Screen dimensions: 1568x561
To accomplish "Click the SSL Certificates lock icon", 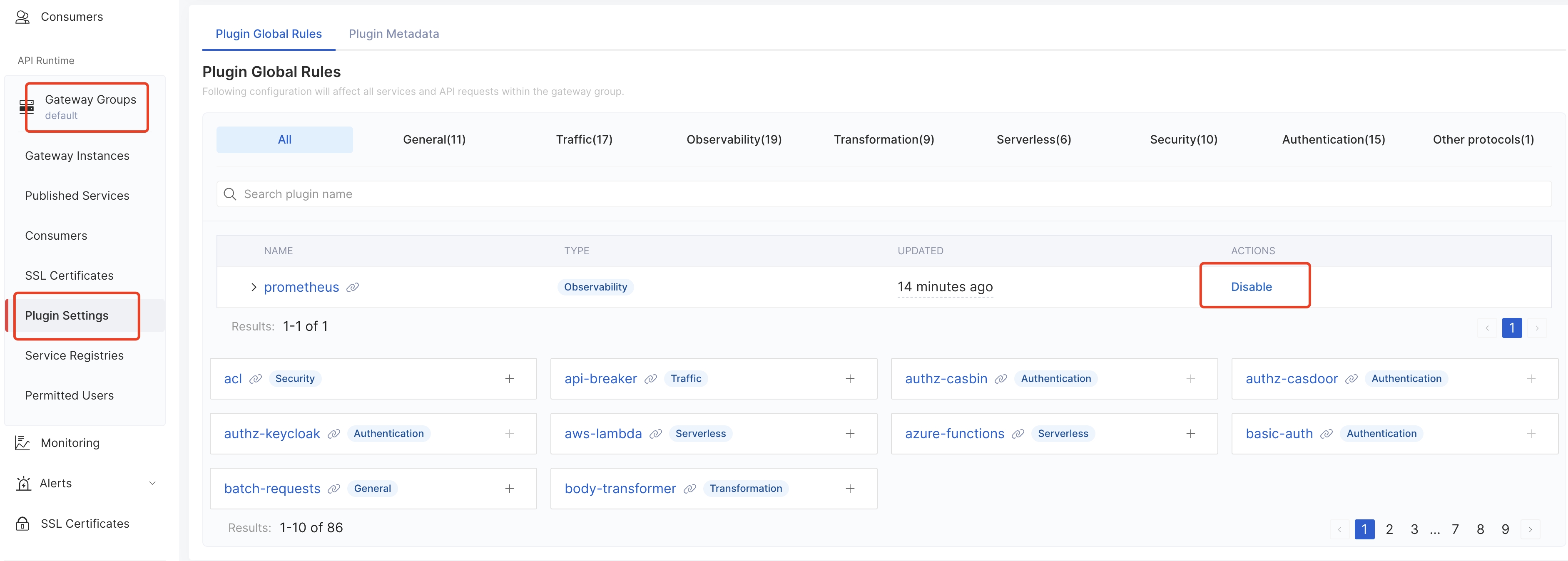I will pos(22,523).
